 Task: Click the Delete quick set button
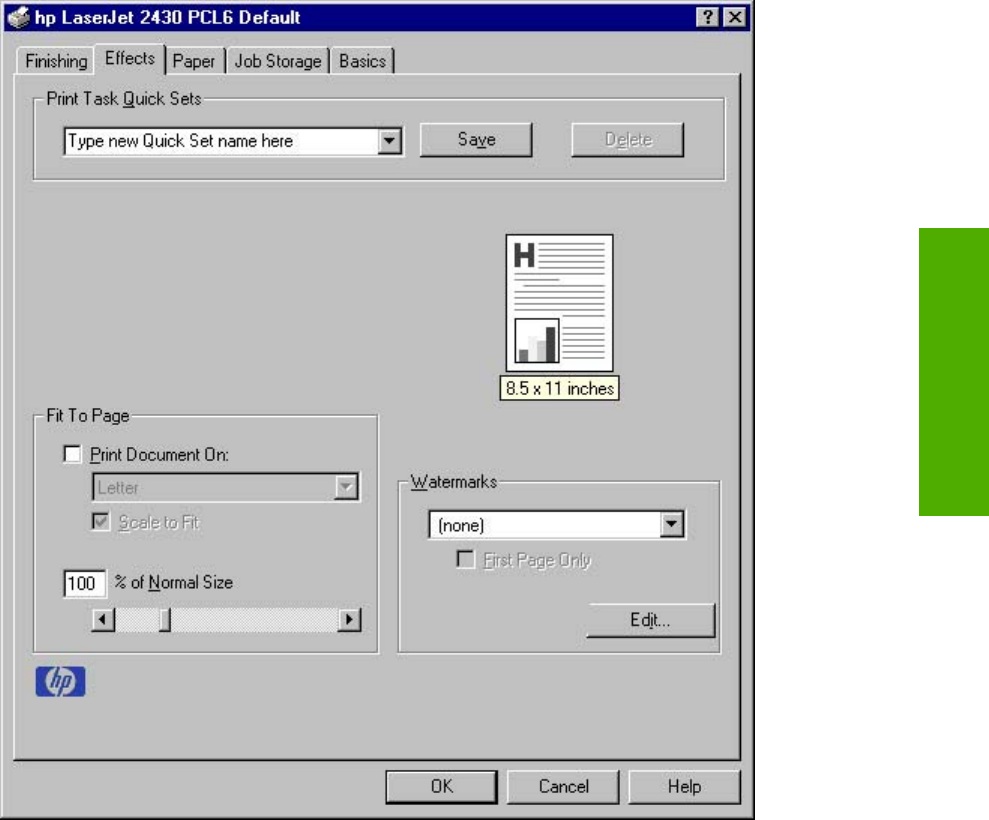point(628,139)
